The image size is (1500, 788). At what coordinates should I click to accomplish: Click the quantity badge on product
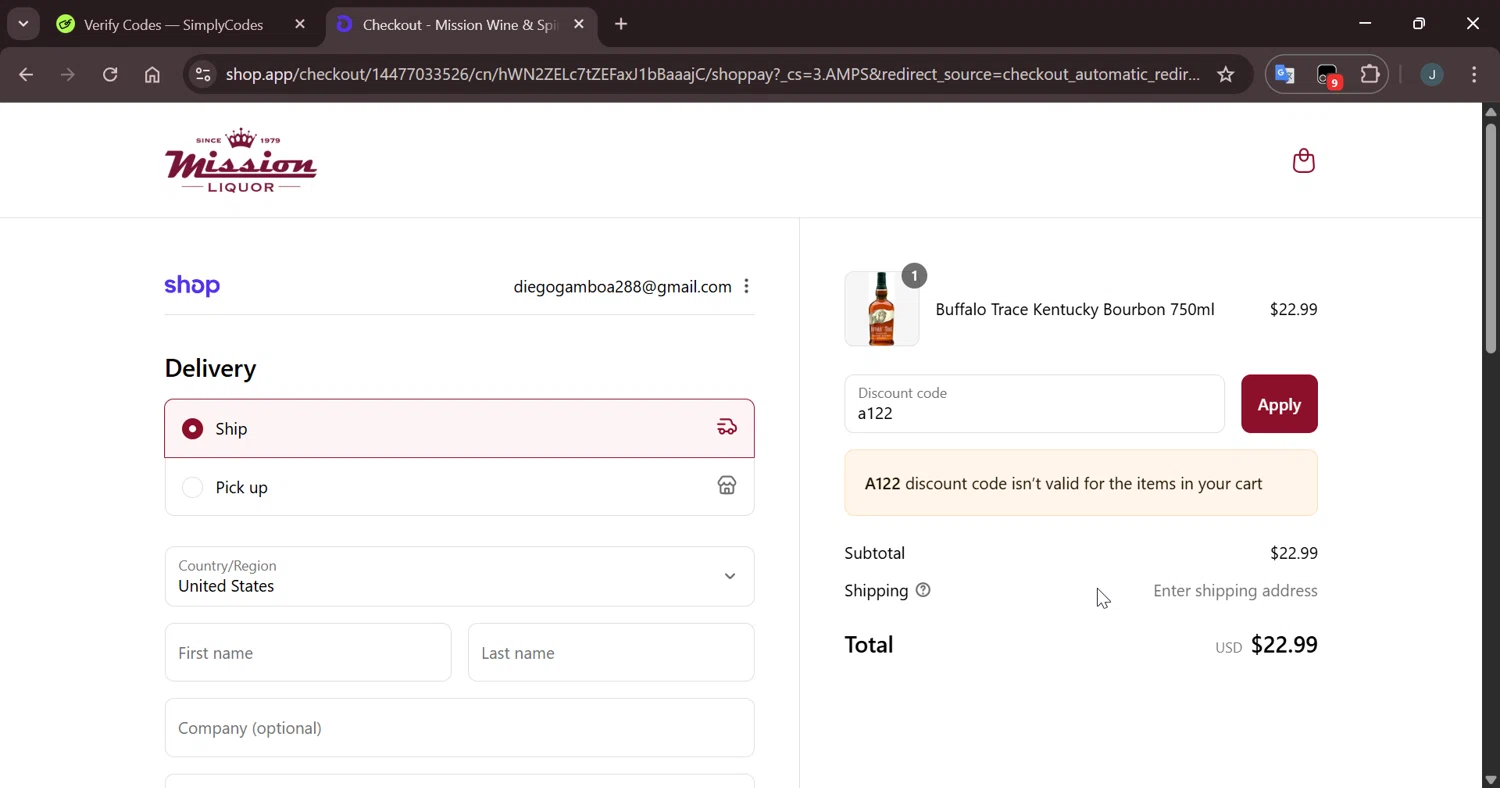click(x=914, y=275)
